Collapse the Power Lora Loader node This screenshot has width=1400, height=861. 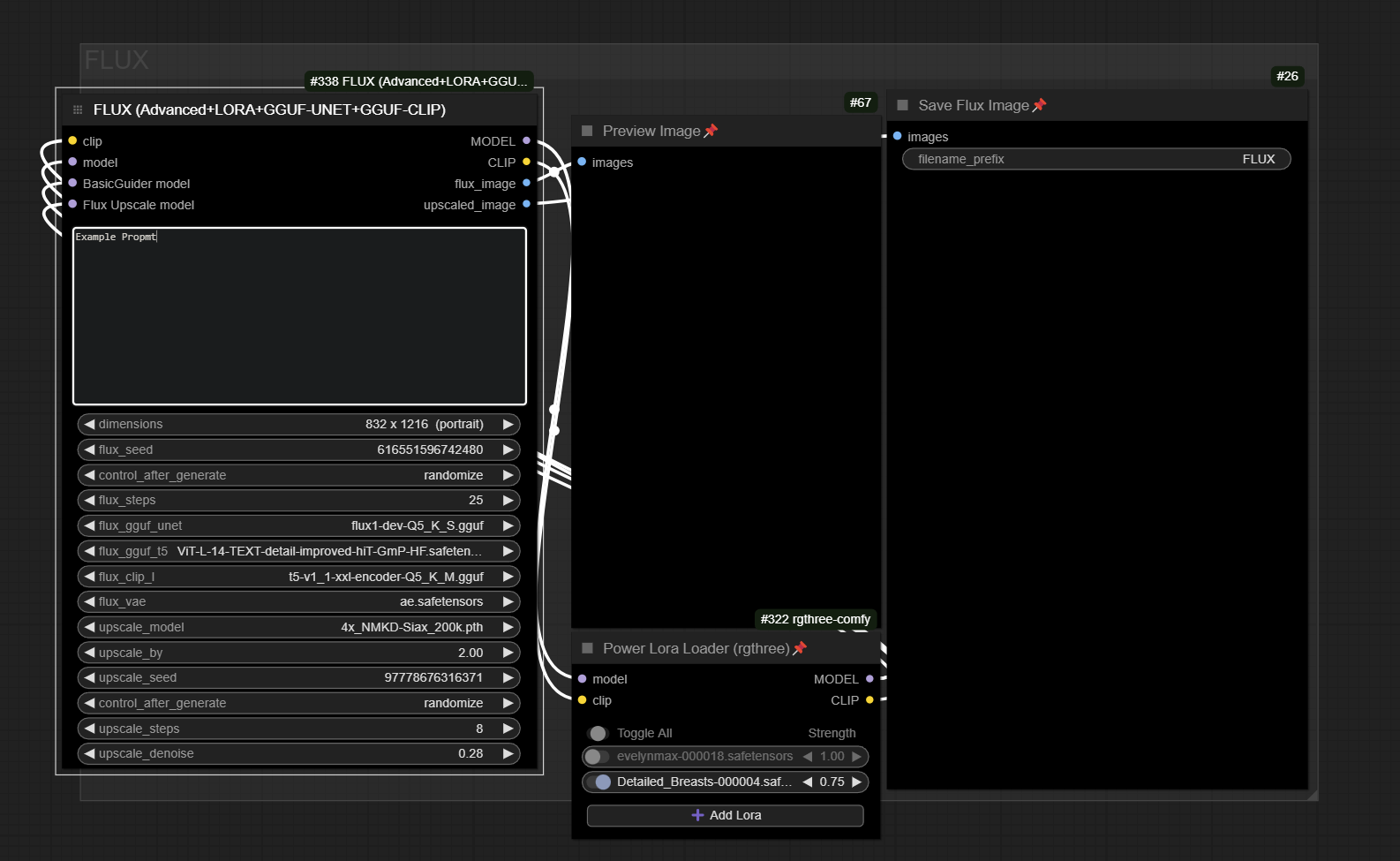tap(587, 648)
